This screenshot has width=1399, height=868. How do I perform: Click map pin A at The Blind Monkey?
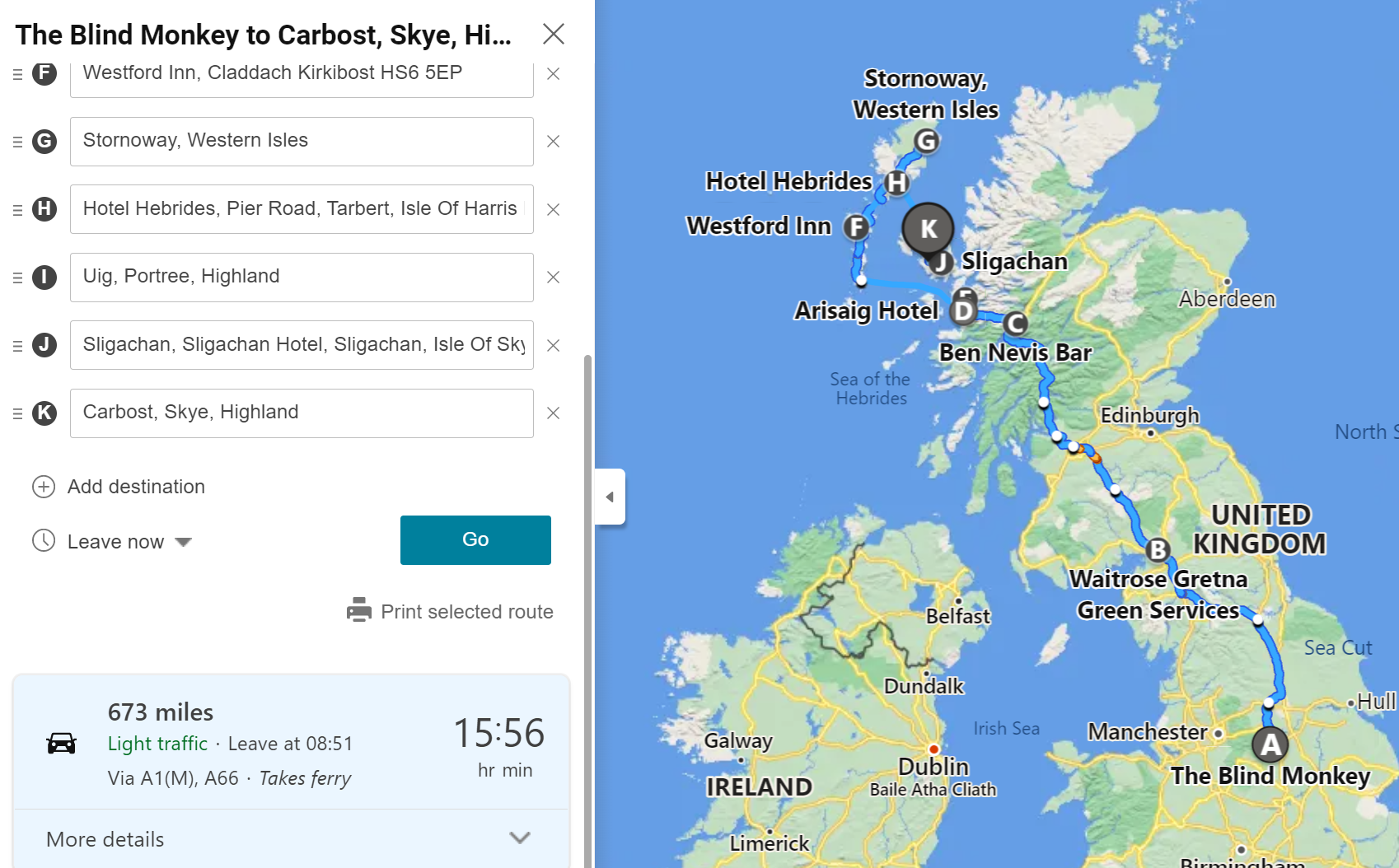[x=1270, y=744]
